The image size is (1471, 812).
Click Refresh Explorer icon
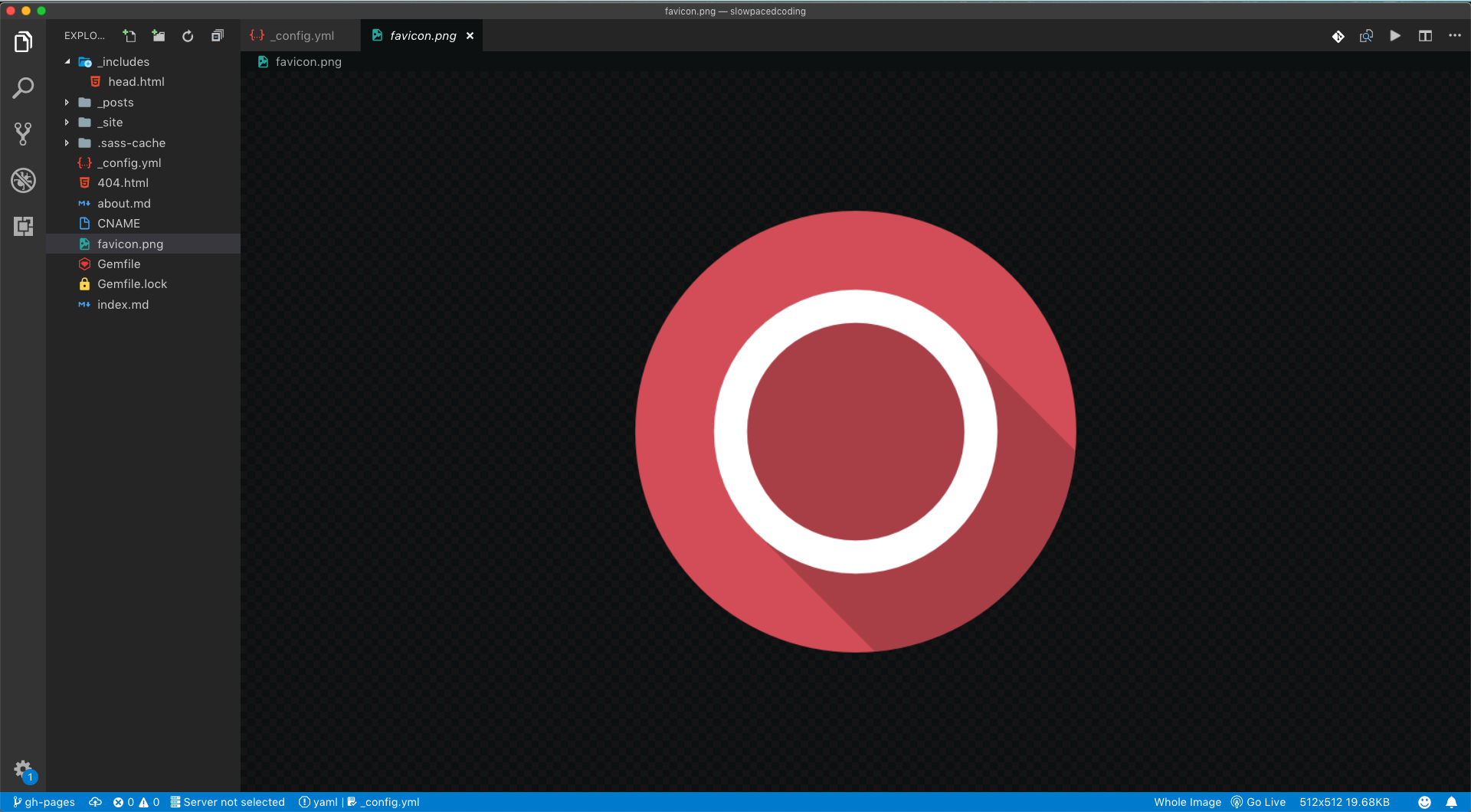[x=187, y=35]
